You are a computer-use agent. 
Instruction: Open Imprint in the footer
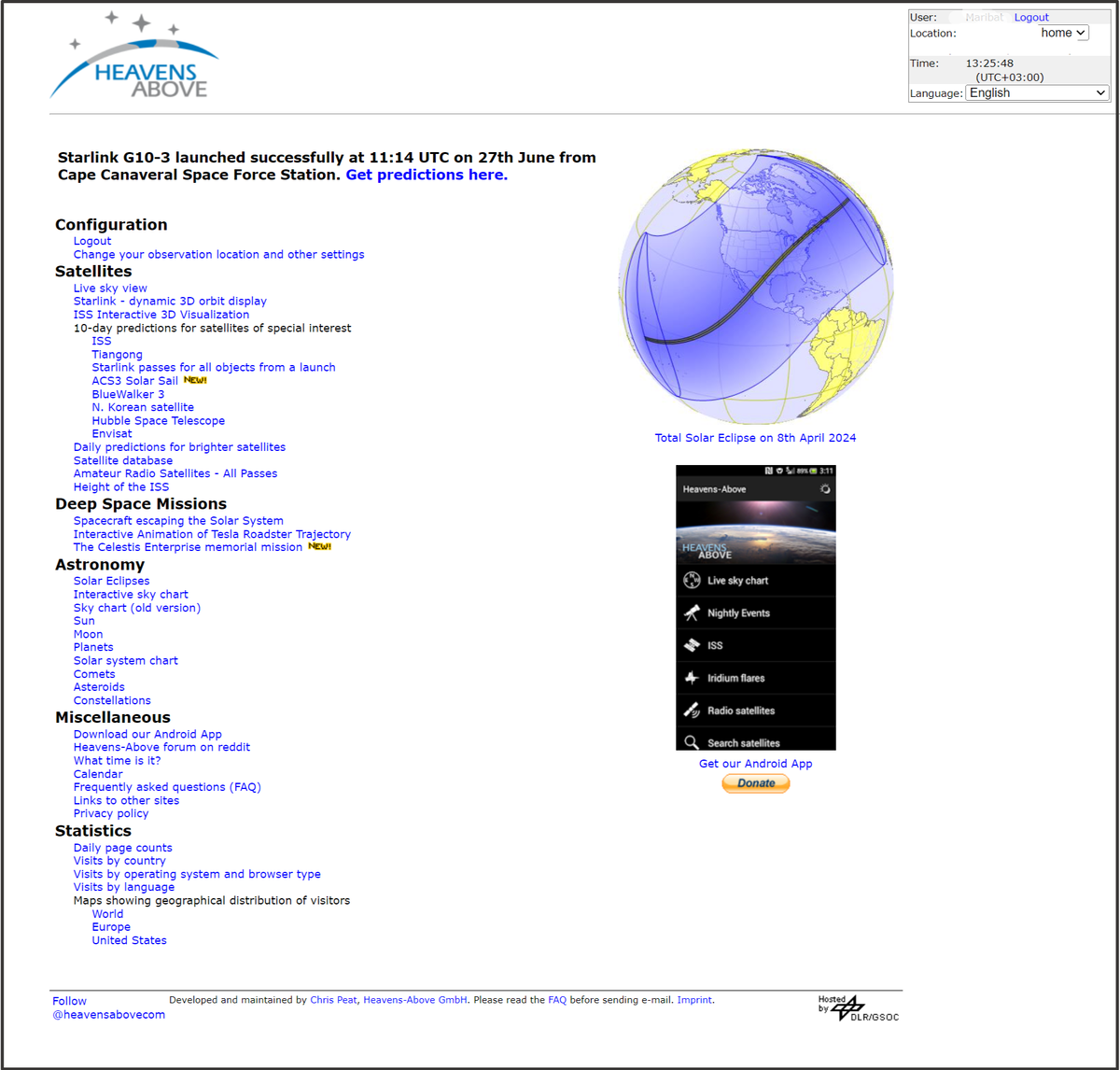click(694, 1000)
